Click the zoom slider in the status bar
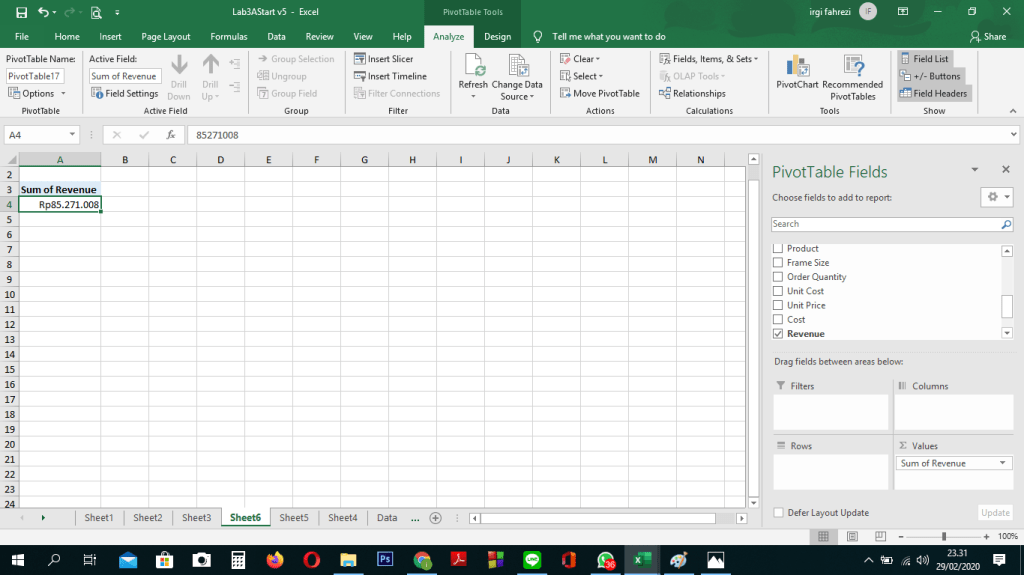Screen dimensions: 1024x575 pyautogui.click(x=944, y=537)
